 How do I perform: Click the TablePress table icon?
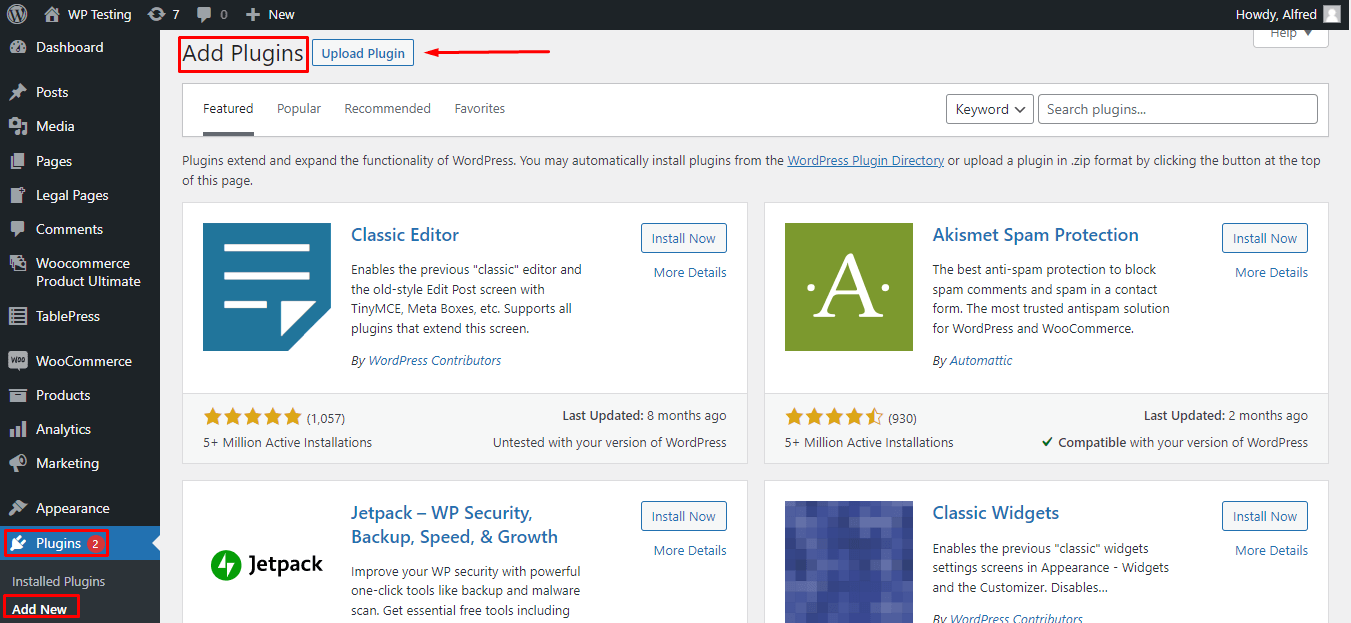click(x=17, y=316)
